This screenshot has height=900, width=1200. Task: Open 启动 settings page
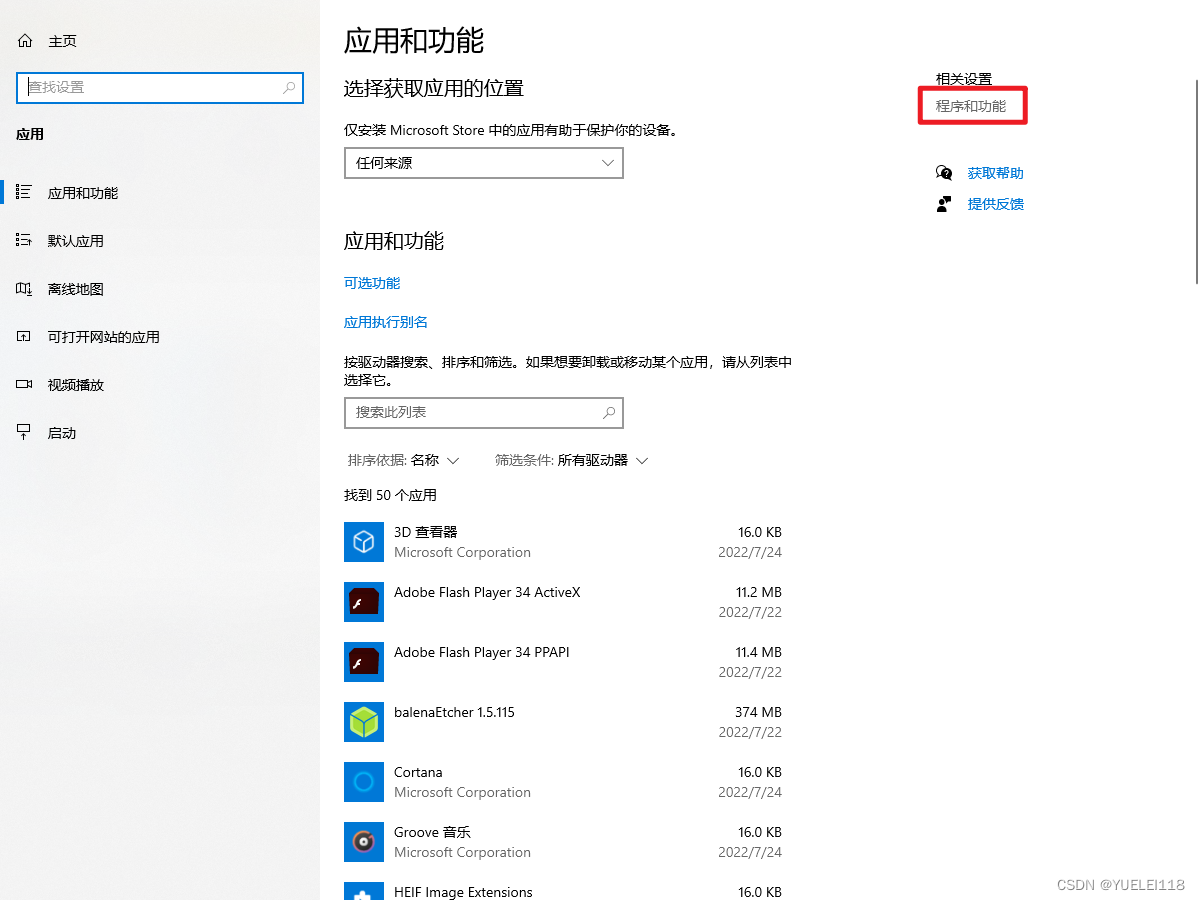click(x=62, y=433)
